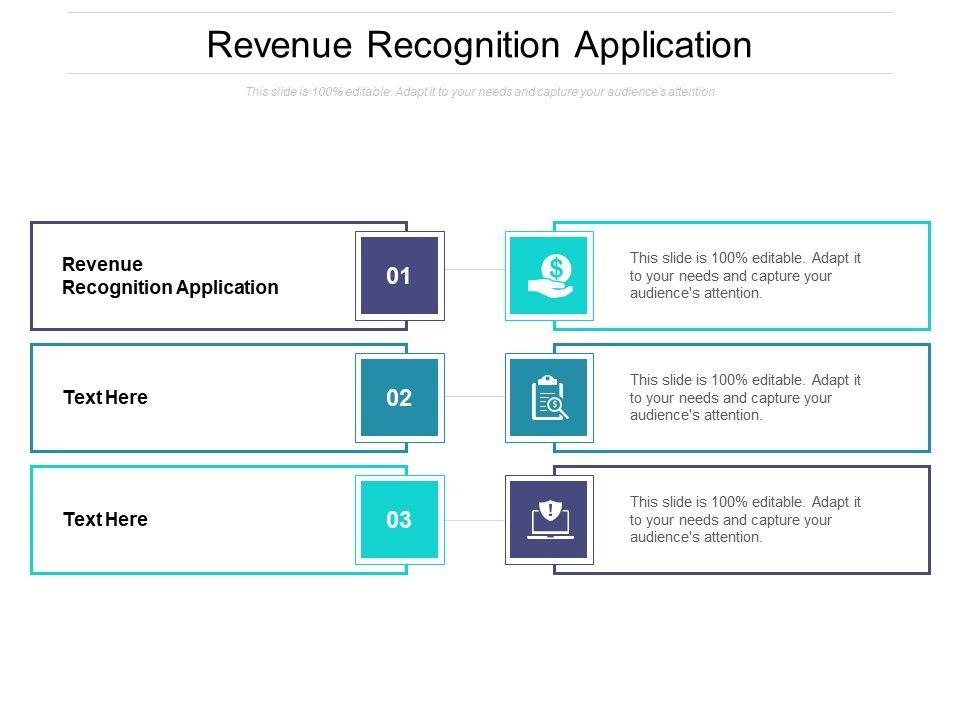
Task: Select the 01 number box
Action: (x=399, y=275)
